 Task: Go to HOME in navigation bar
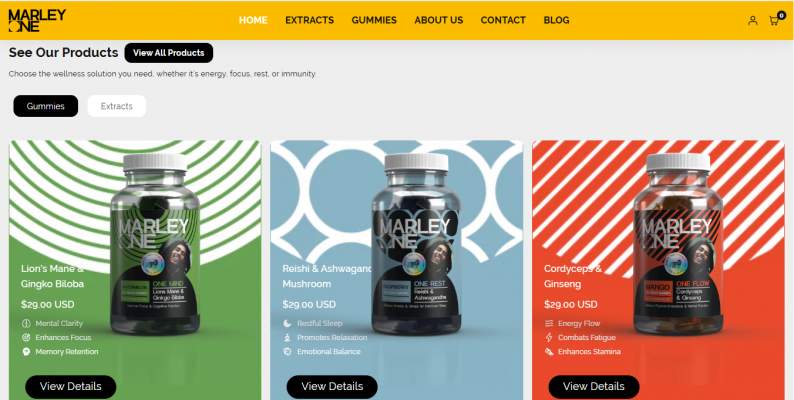point(253,20)
